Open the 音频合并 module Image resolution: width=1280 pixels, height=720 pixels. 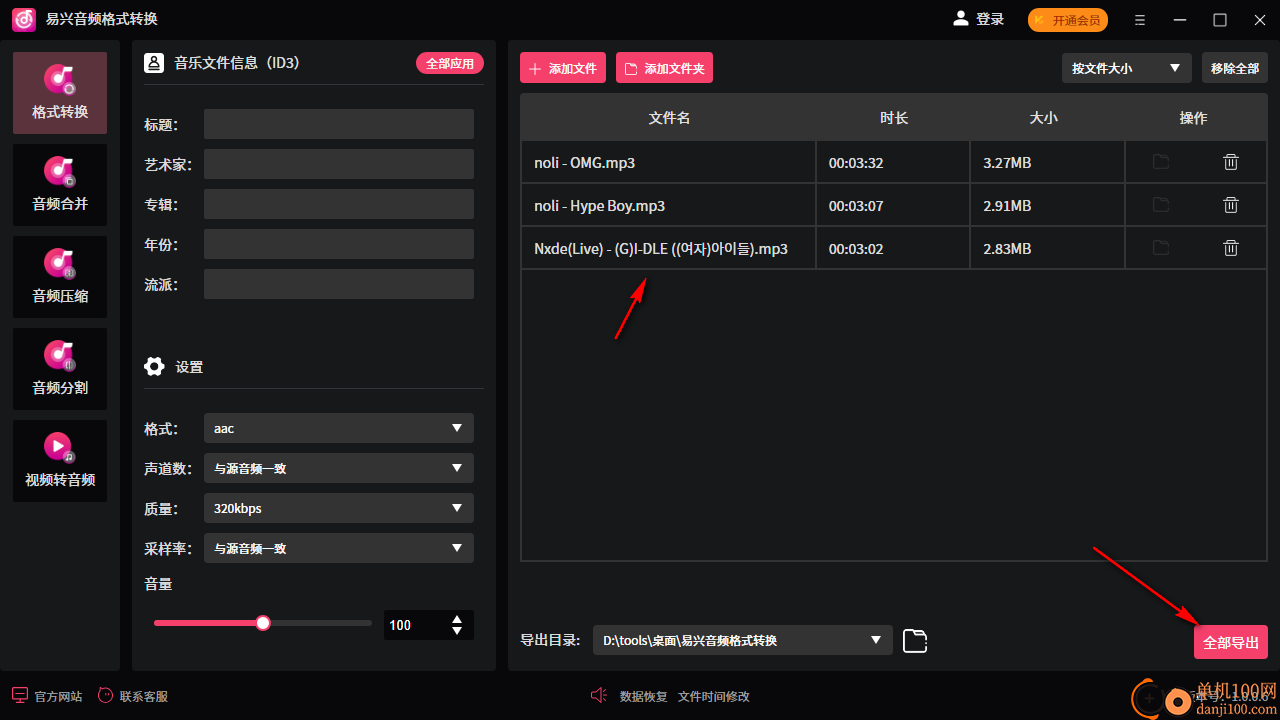60,185
